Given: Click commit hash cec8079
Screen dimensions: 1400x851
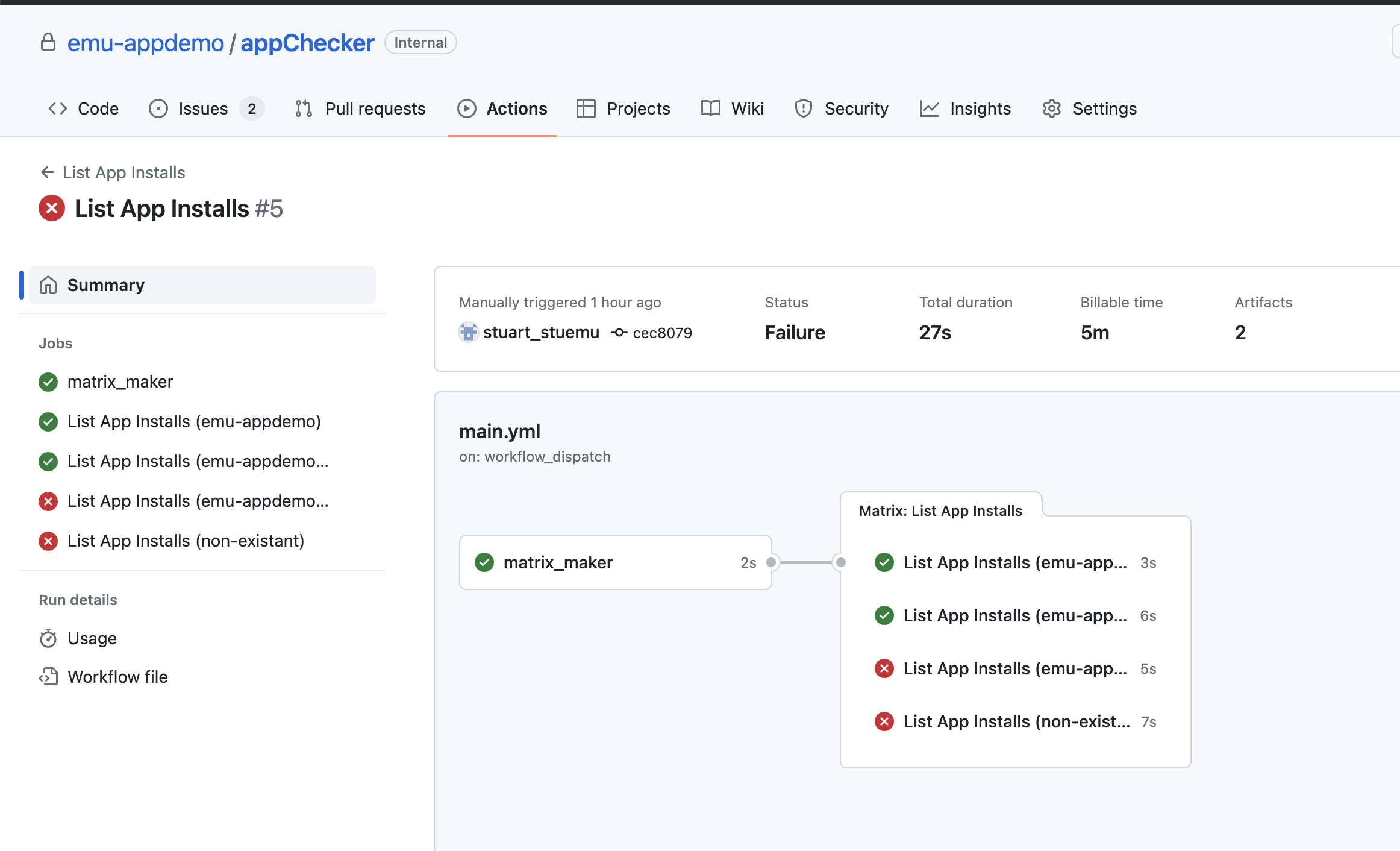Looking at the screenshot, I should [662, 333].
